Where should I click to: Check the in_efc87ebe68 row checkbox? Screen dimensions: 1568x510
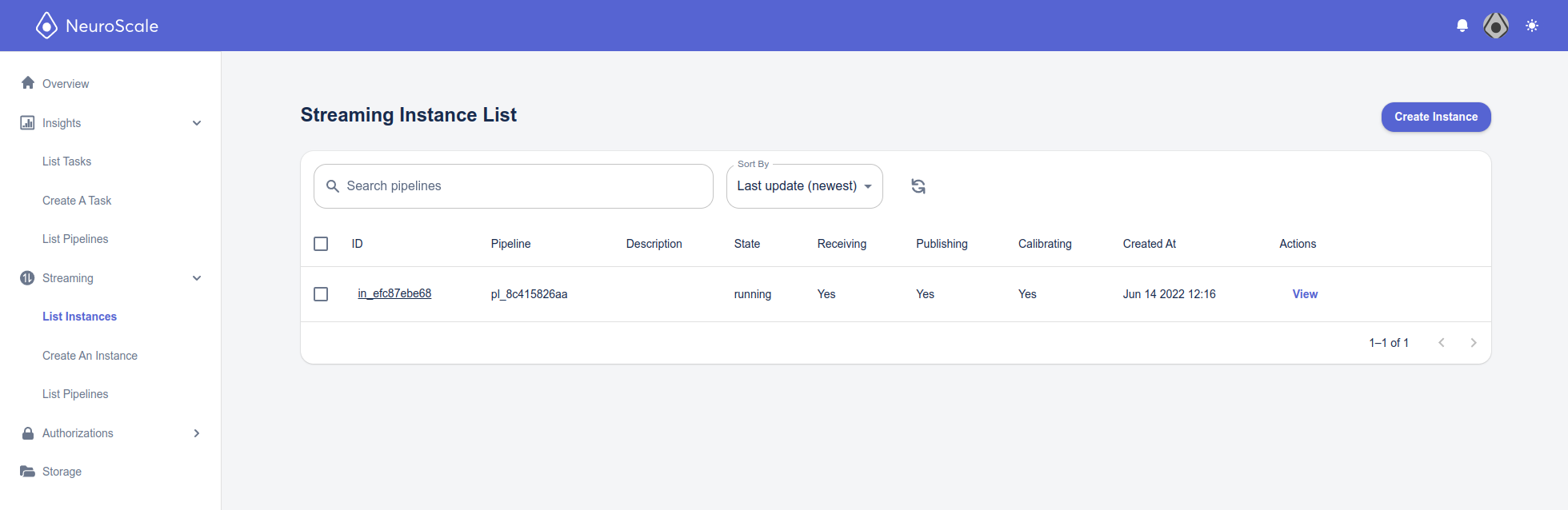coord(321,294)
